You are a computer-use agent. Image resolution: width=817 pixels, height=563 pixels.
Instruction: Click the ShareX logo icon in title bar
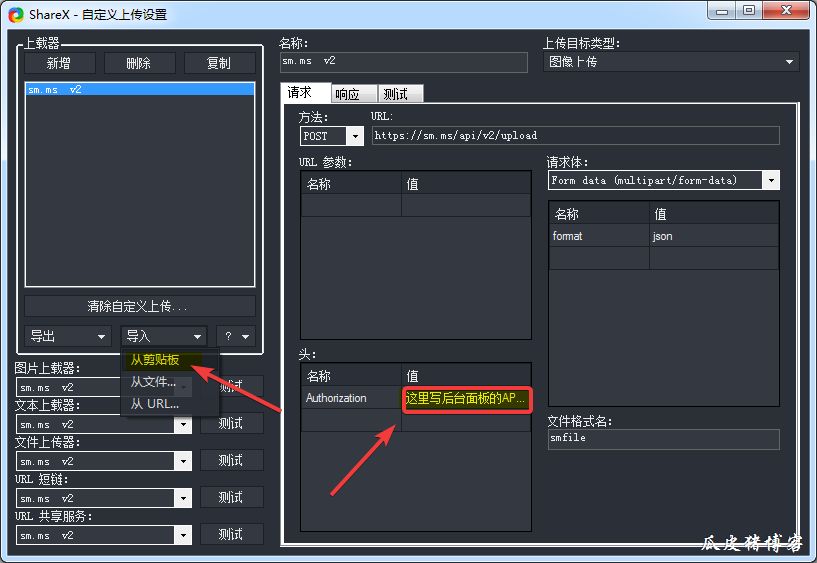(x=15, y=14)
